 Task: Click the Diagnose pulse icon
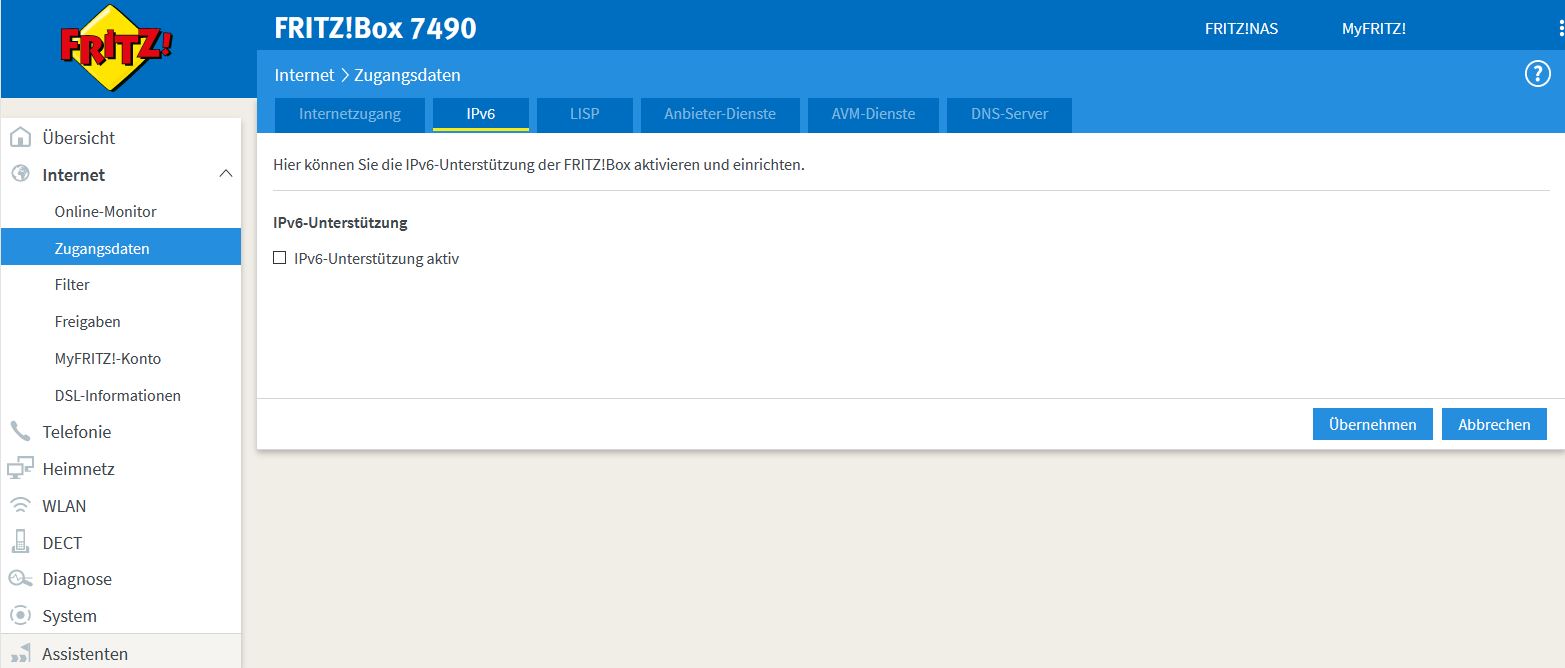coord(20,579)
